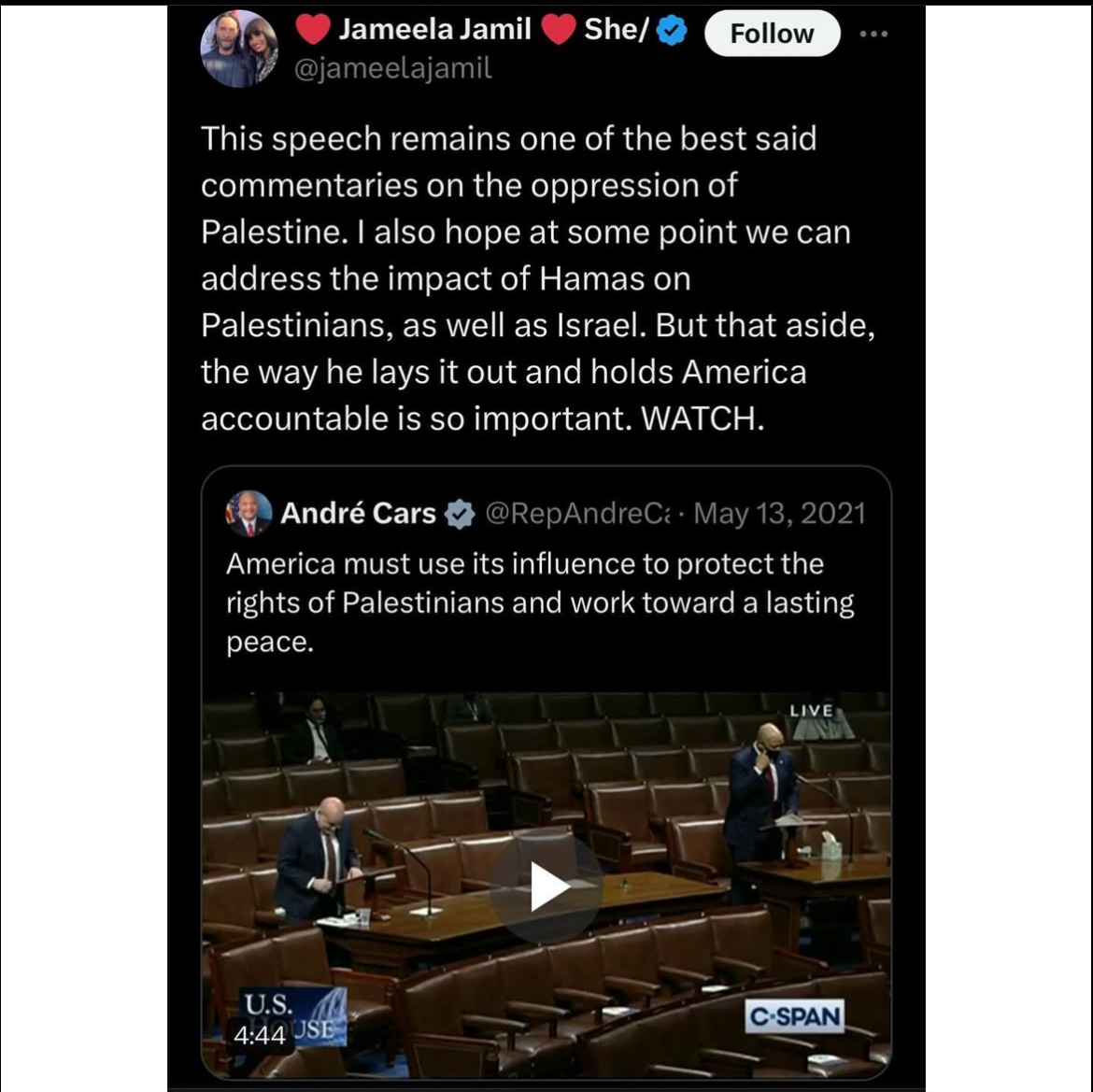Click the C-SPAN logo on the video

pos(795,1016)
